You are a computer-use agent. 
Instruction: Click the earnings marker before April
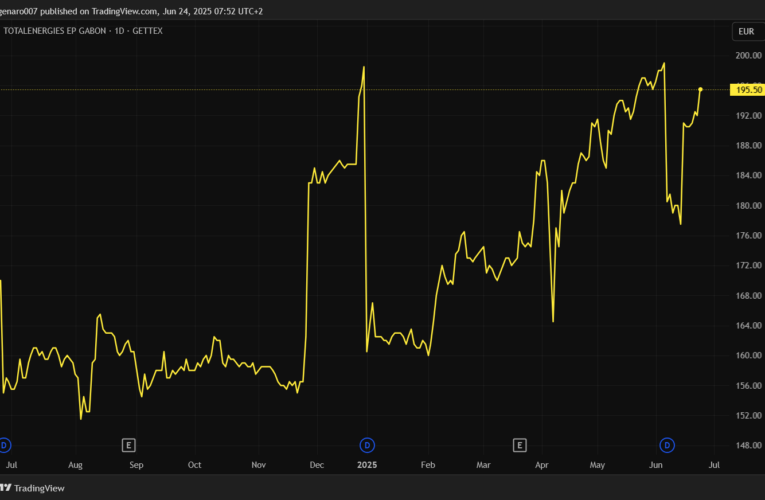pos(520,445)
